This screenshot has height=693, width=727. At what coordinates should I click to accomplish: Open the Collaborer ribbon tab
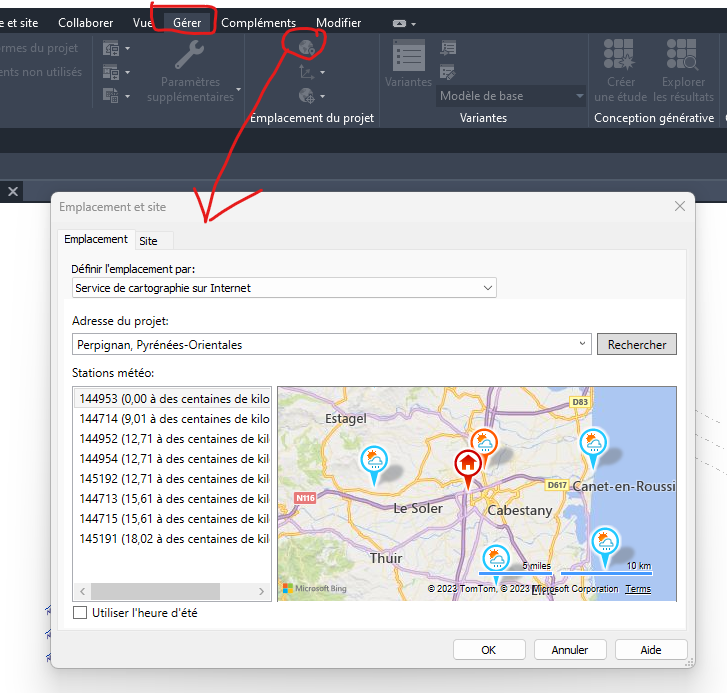coord(85,23)
